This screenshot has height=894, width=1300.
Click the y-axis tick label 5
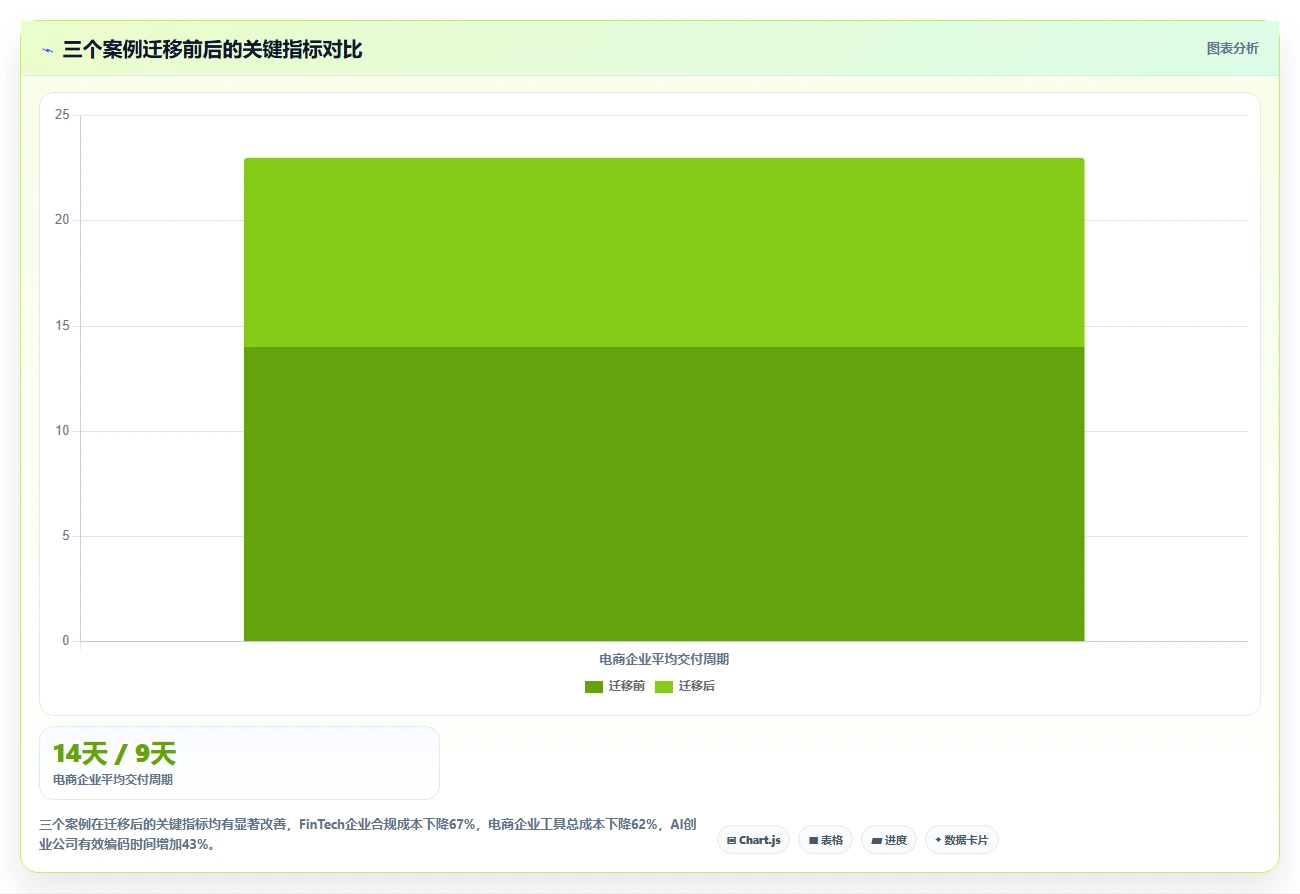[x=66, y=536]
